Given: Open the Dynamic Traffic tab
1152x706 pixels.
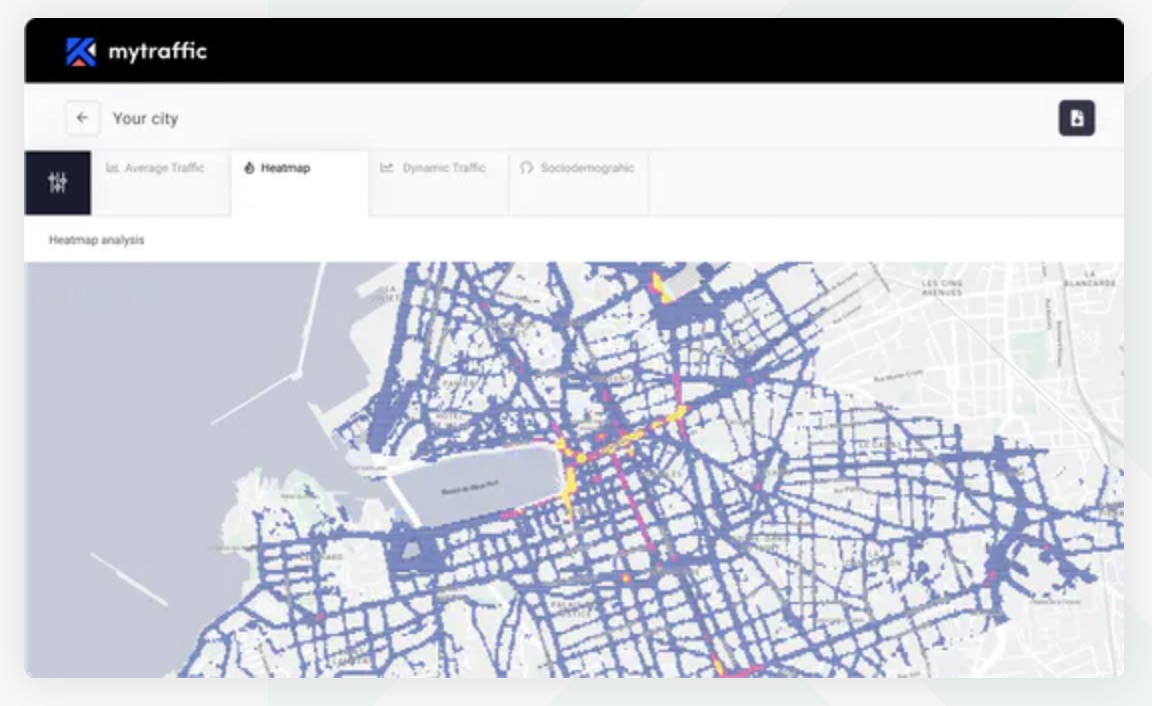Looking at the screenshot, I should [444, 168].
